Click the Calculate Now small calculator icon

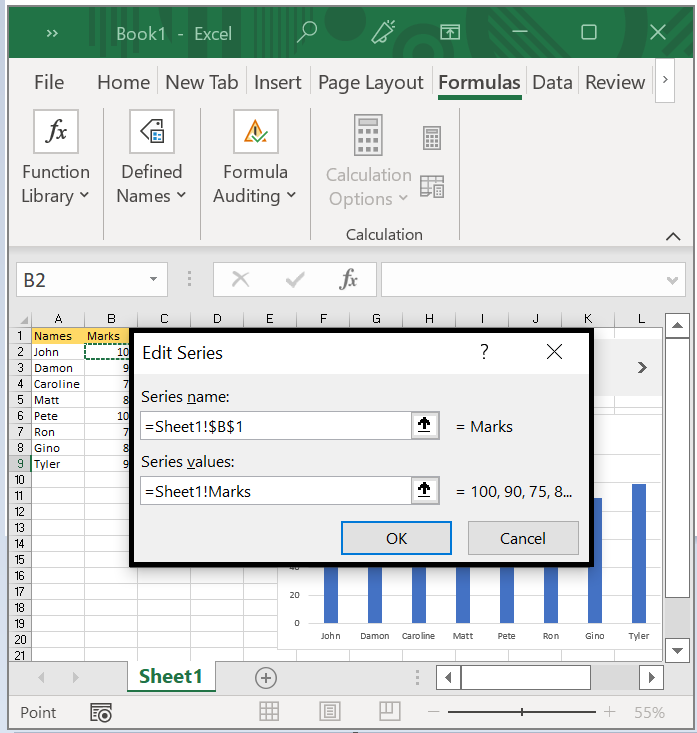coord(432,138)
